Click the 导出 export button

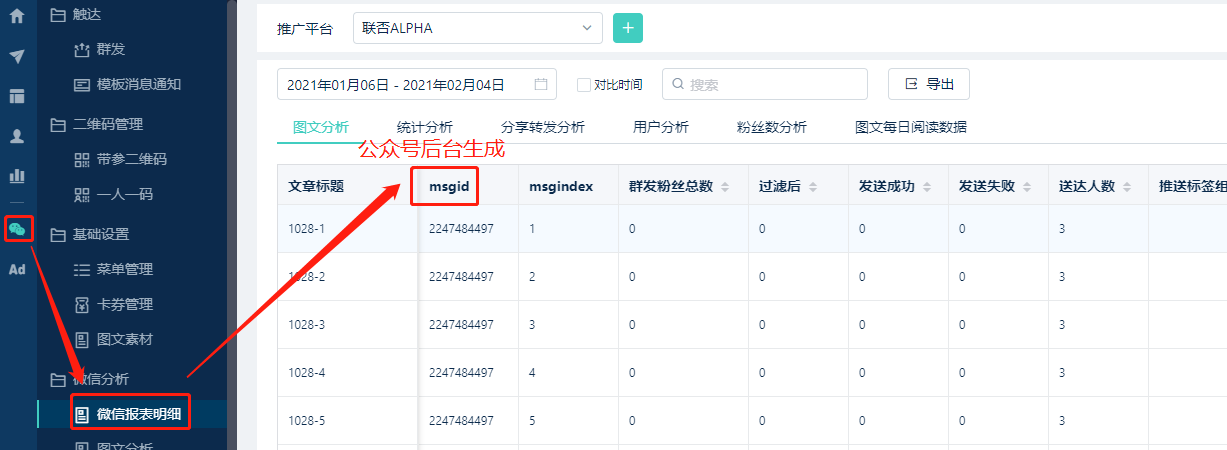pos(929,84)
